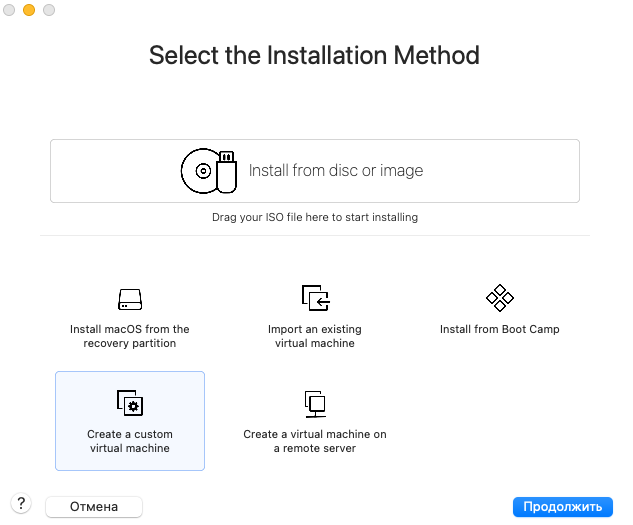Minimize the window with the yellow button
This screenshot has width=633, height=525.
pyautogui.click(x=29, y=10)
